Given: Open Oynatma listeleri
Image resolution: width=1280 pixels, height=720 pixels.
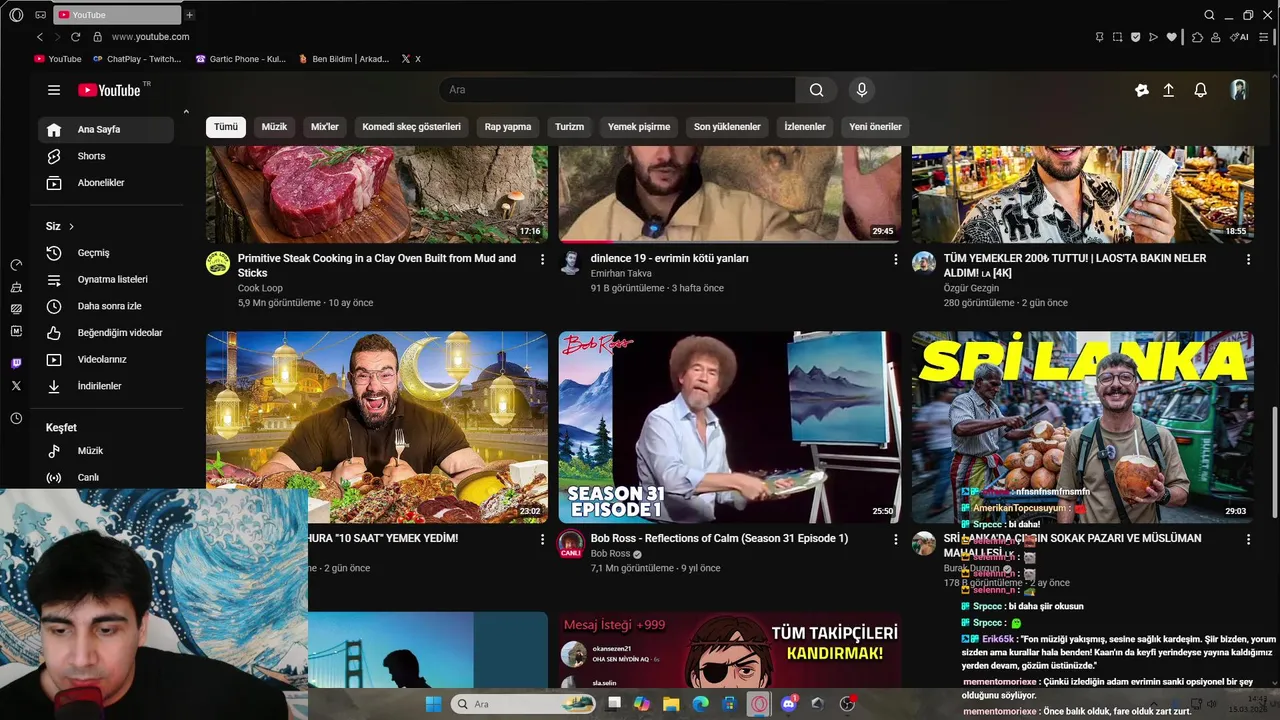Looking at the screenshot, I should coord(107,279).
